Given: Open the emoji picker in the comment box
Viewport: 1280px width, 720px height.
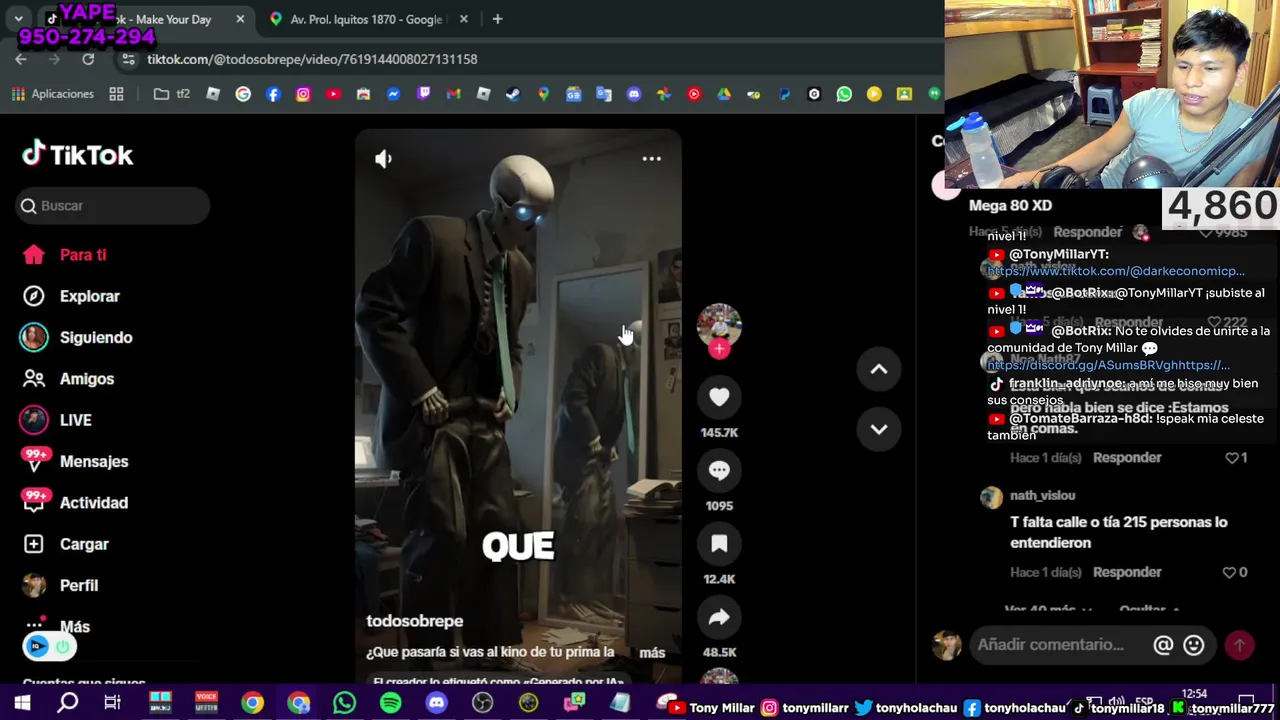Looking at the screenshot, I should pyautogui.click(x=1194, y=645).
